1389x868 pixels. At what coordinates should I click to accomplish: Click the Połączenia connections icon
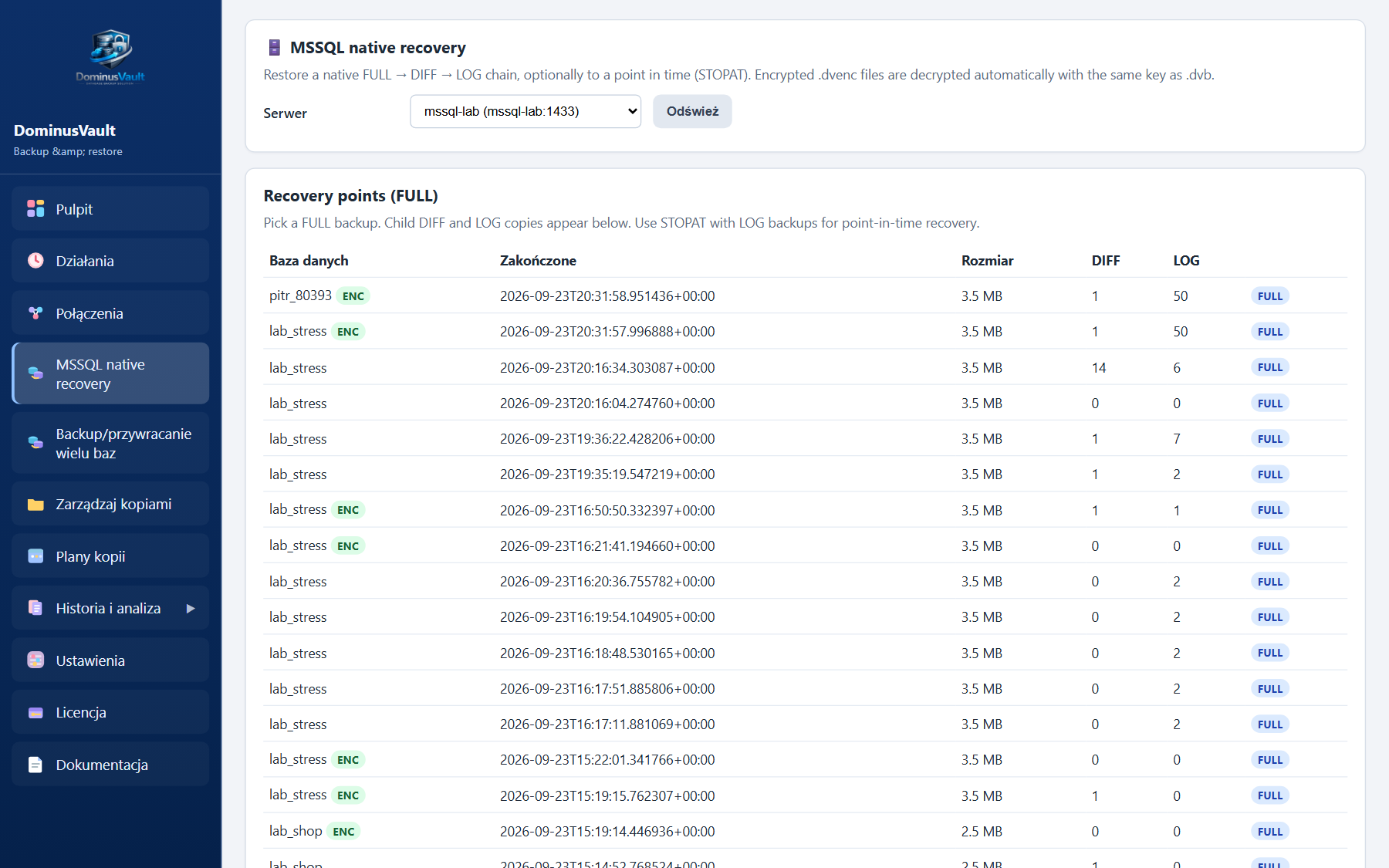pyautogui.click(x=35, y=312)
